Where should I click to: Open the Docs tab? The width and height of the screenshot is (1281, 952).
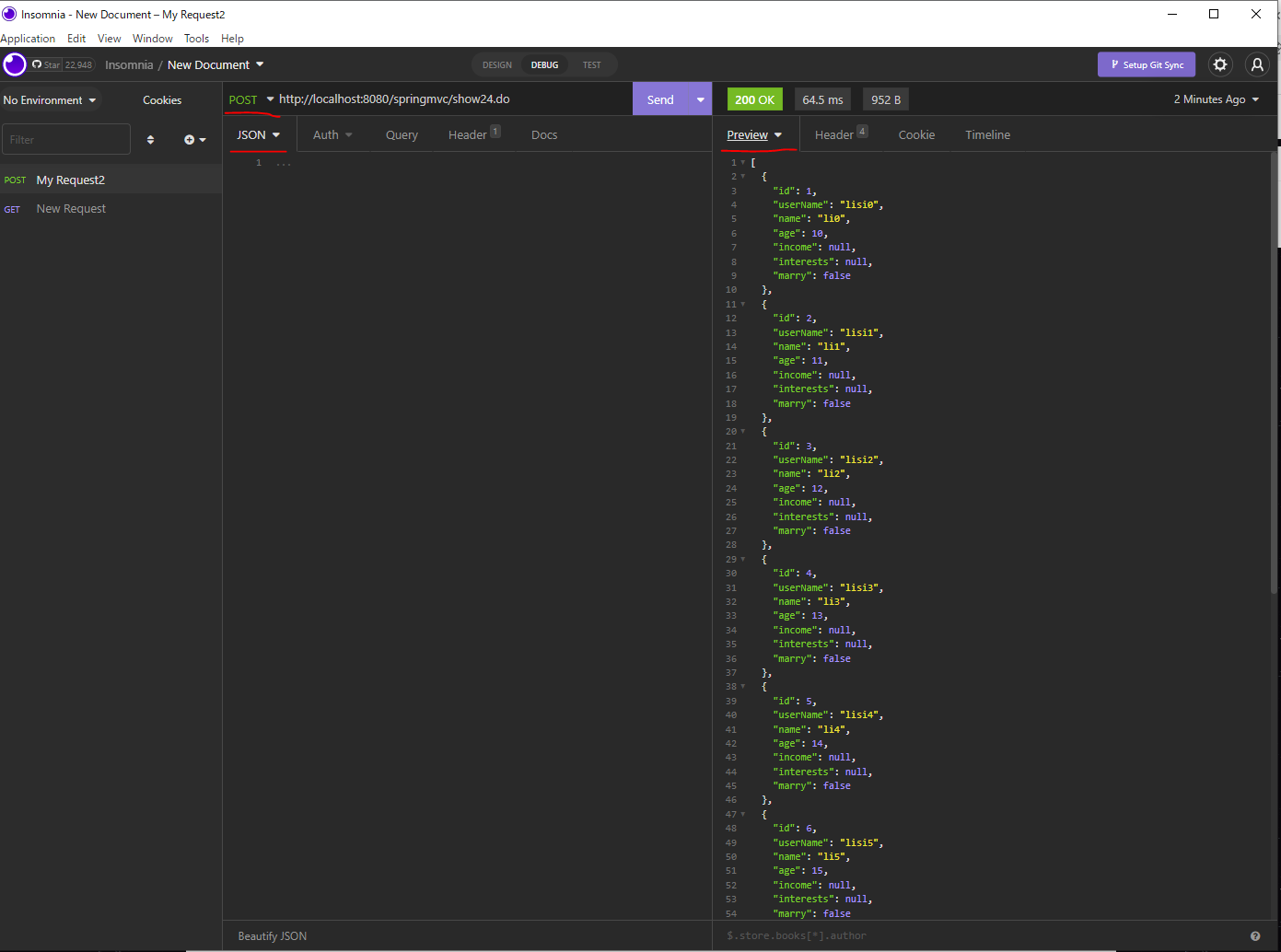click(x=544, y=134)
